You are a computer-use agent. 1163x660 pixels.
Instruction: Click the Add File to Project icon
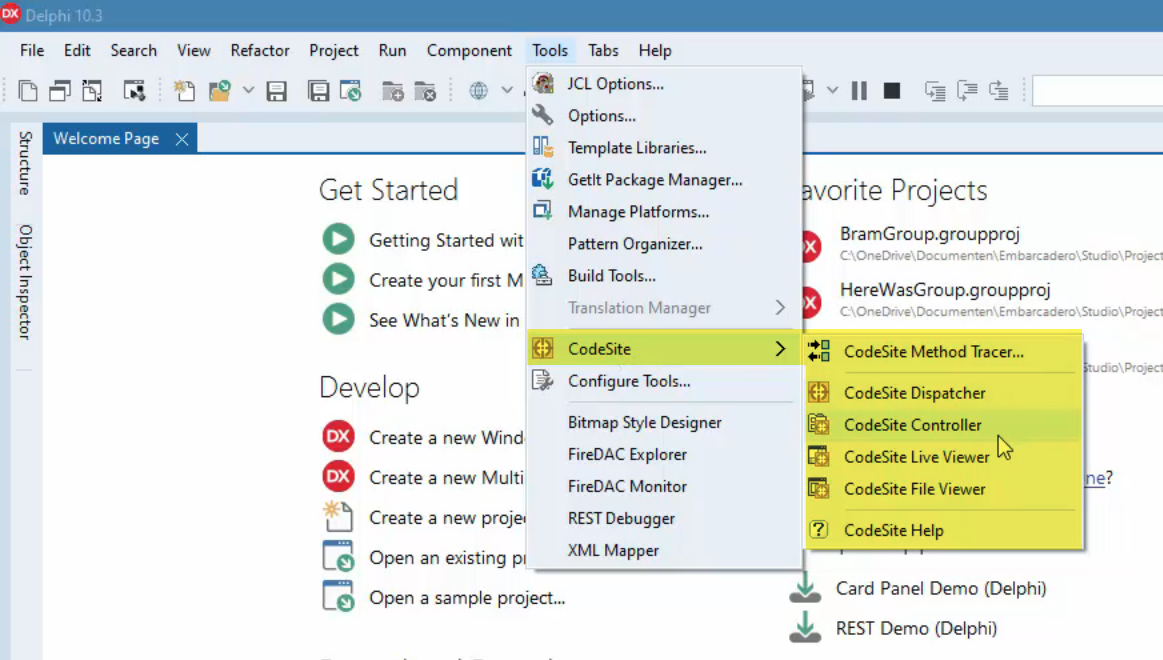click(392, 91)
